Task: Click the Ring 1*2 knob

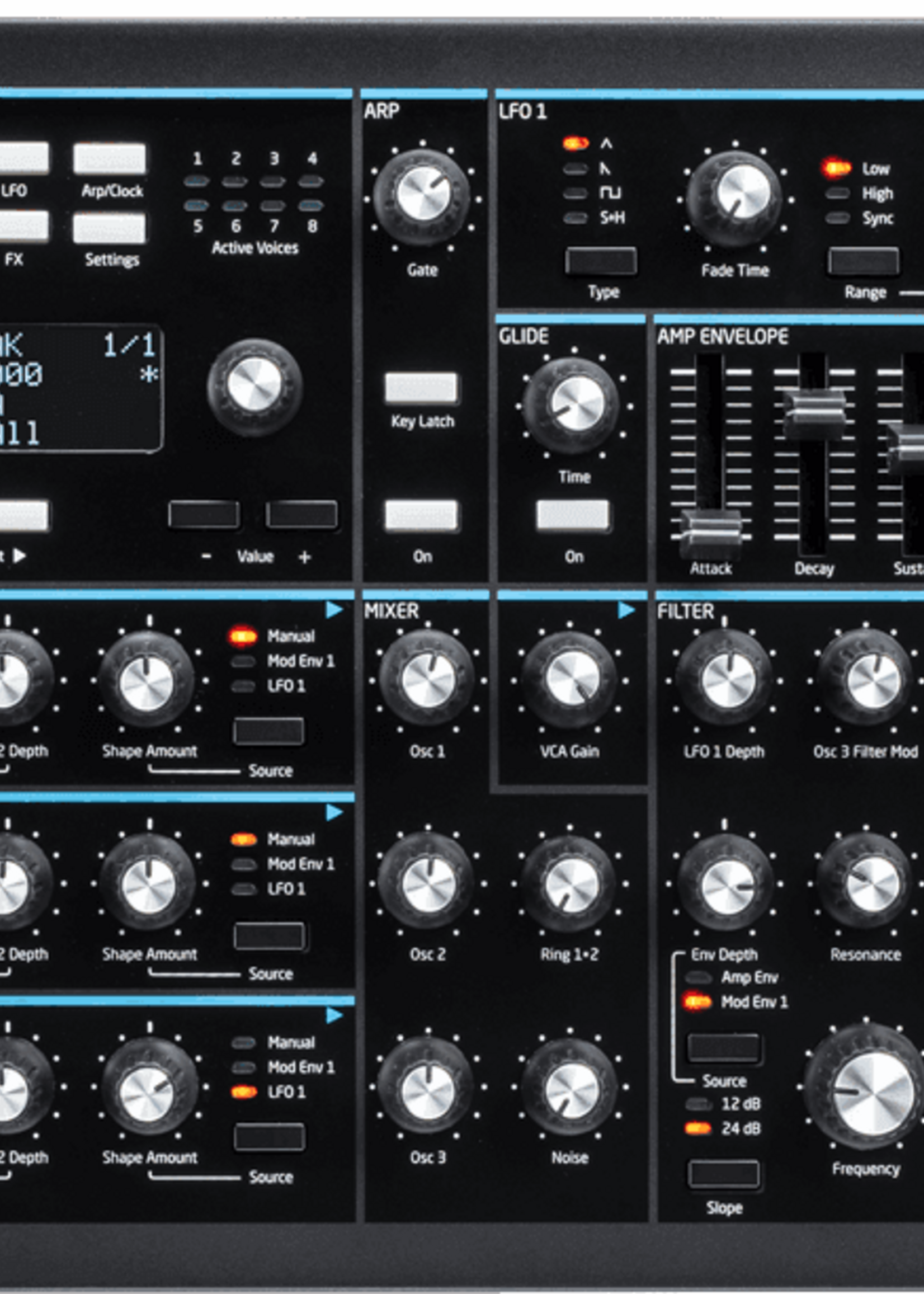Action: click(x=569, y=883)
